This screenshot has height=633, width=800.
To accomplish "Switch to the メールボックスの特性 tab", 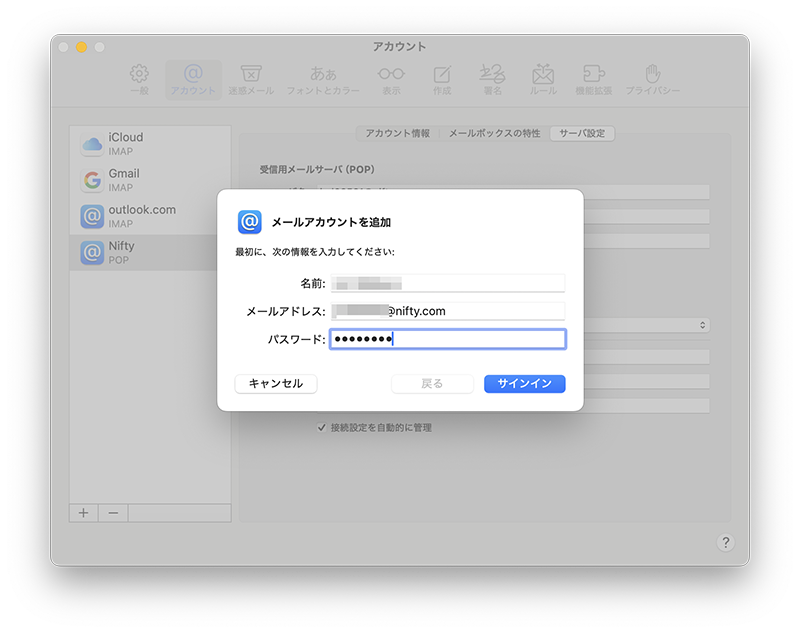I will coord(494,133).
